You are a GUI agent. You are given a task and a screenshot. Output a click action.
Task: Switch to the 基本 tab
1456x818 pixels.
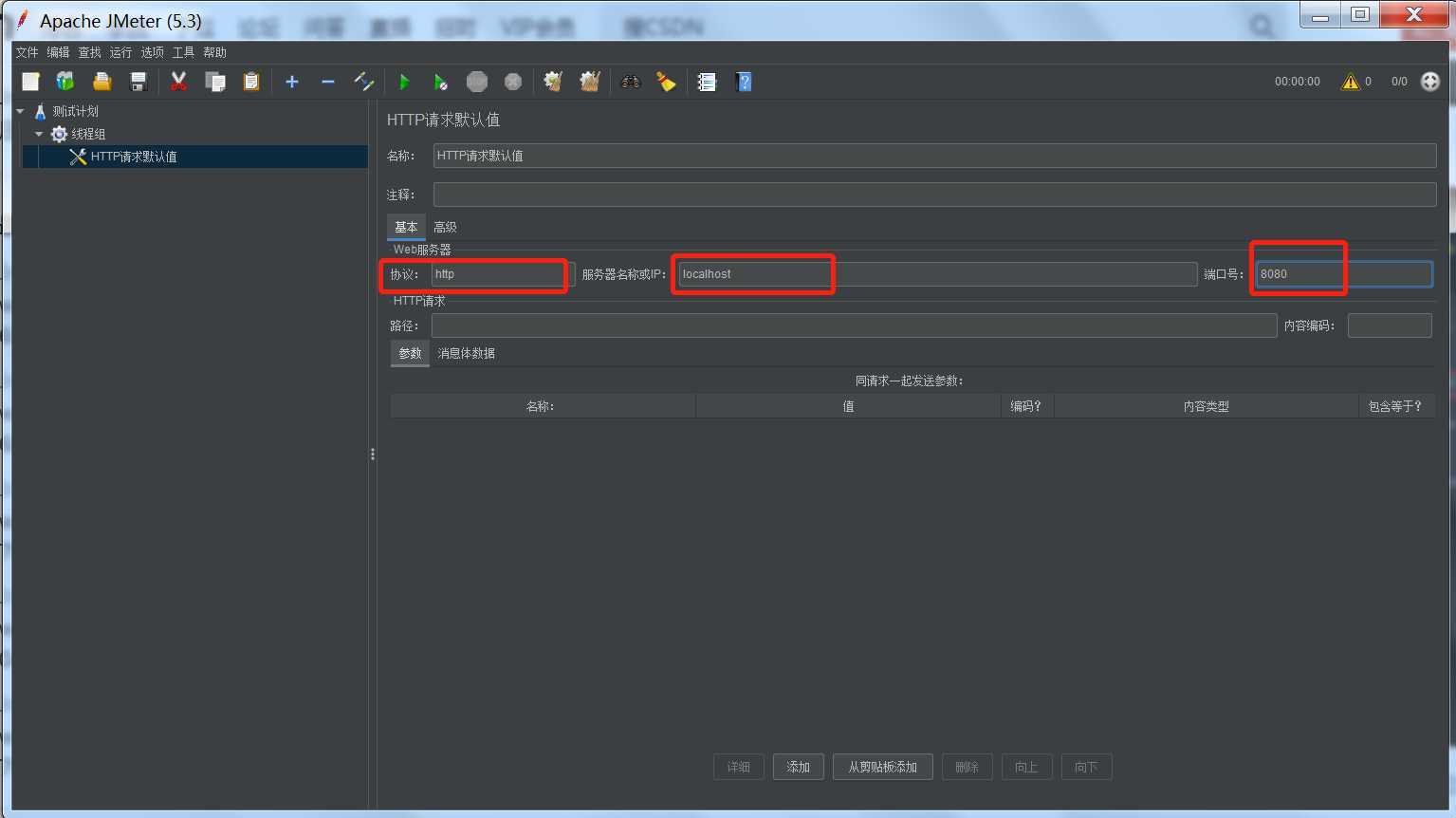click(x=406, y=227)
